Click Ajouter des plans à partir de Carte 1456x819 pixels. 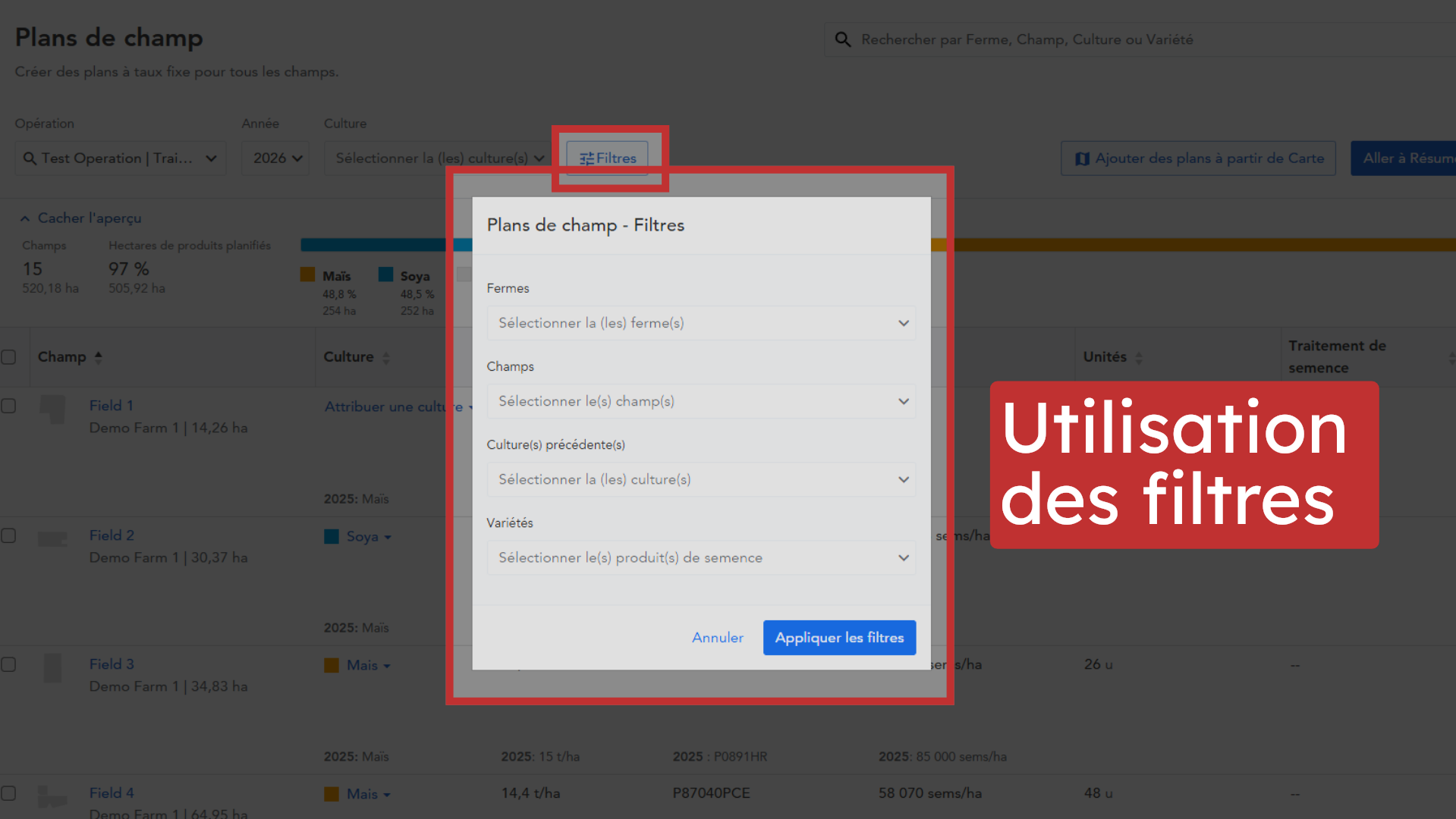(x=1199, y=158)
